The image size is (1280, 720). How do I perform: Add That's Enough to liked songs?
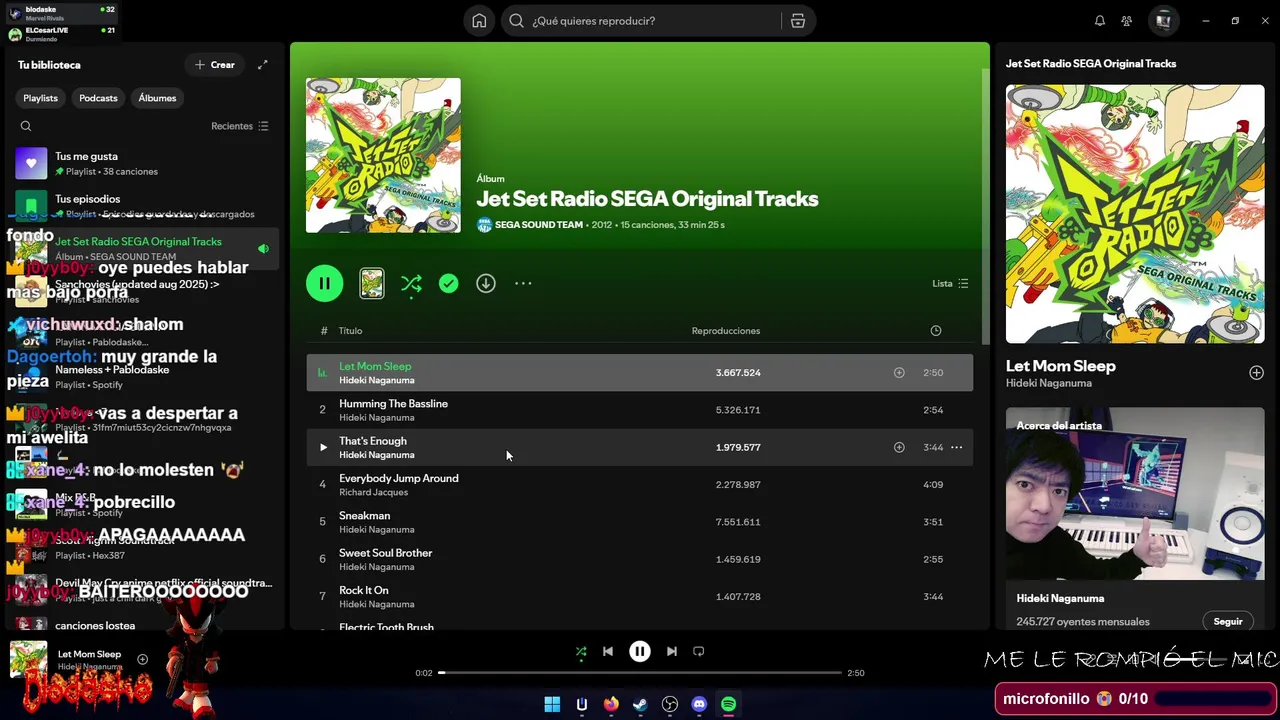click(899, 447)
